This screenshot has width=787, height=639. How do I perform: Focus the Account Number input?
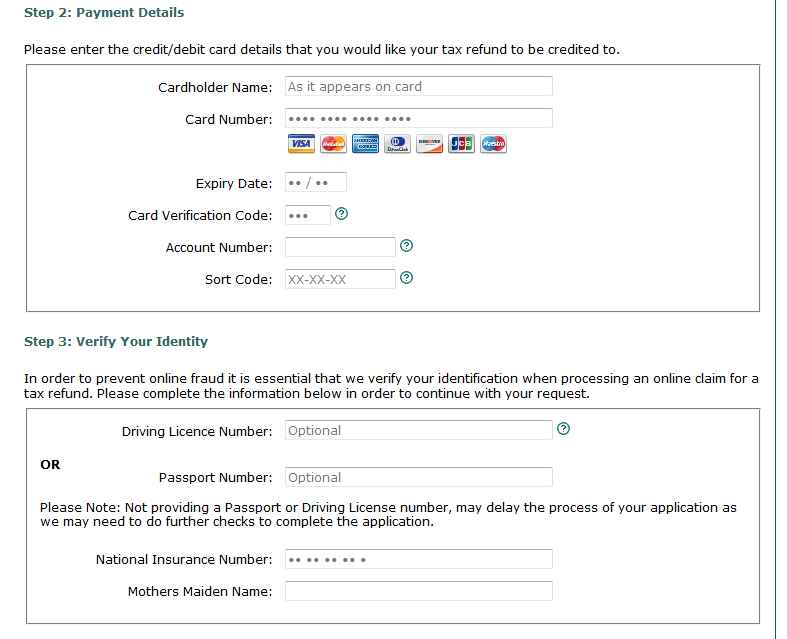point(340,247)
